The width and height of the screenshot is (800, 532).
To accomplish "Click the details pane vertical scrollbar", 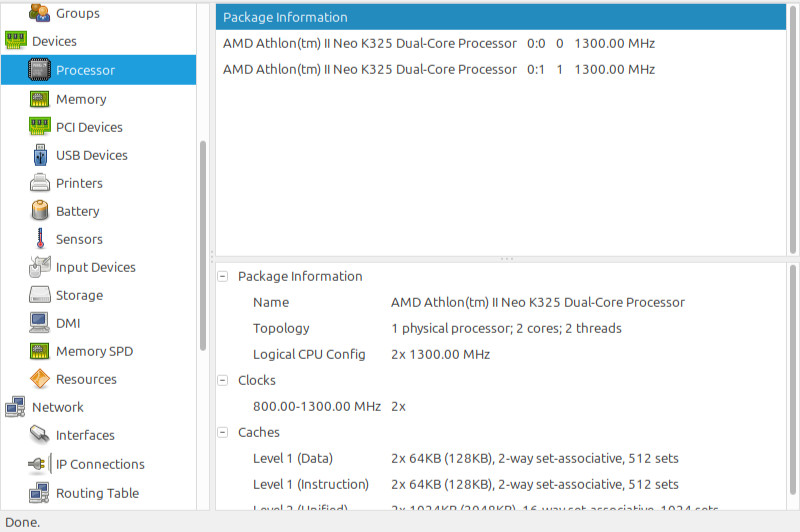I will coord(793,379).
